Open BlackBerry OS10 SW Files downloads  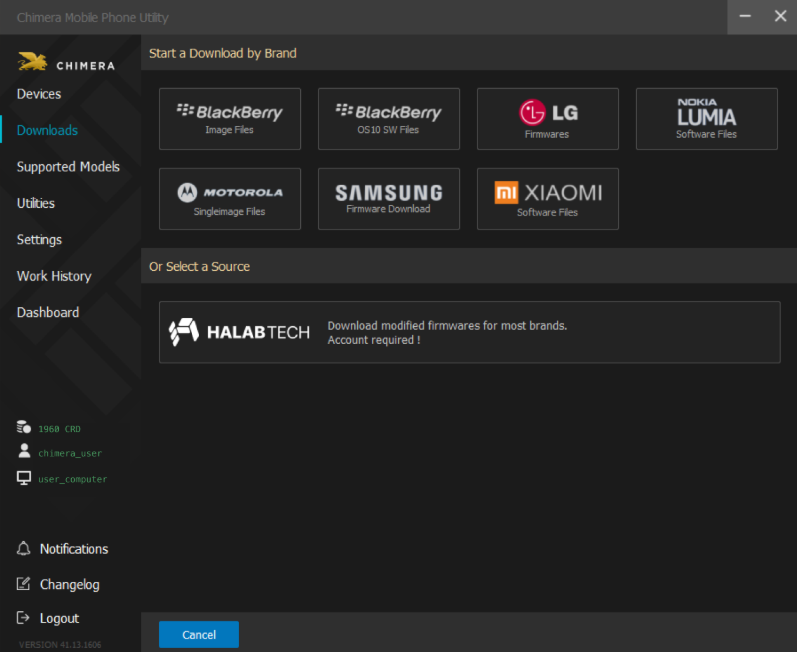coord(389,119)
